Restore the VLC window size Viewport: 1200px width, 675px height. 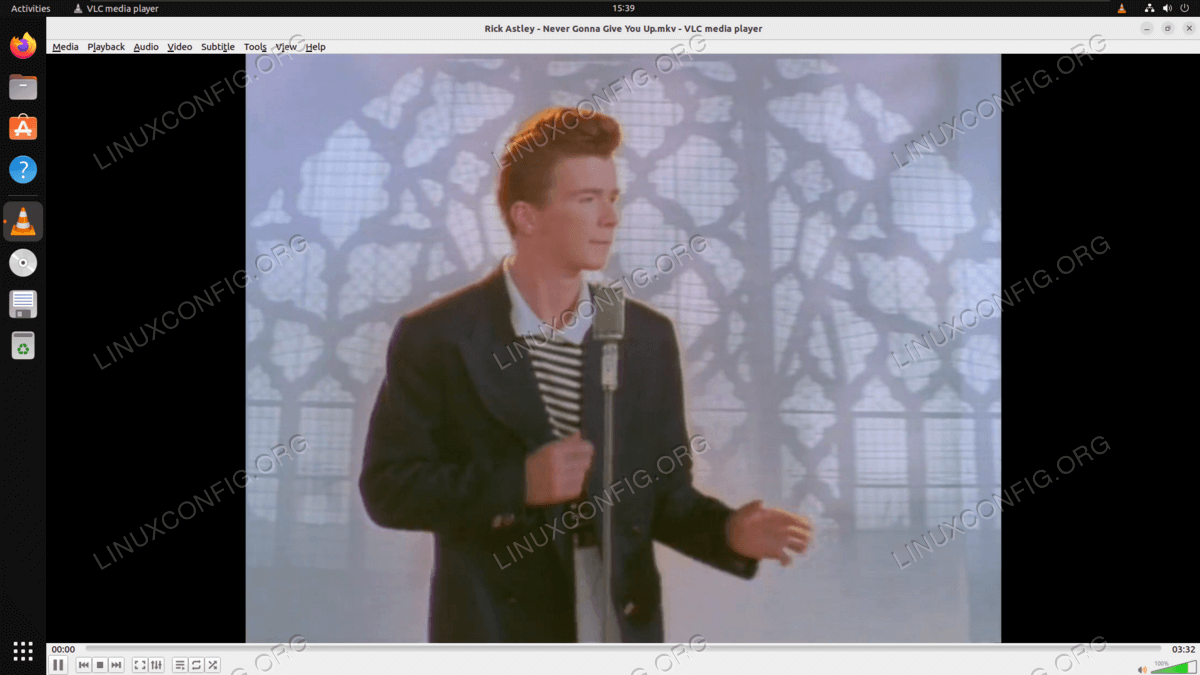tap(1167, 28)
